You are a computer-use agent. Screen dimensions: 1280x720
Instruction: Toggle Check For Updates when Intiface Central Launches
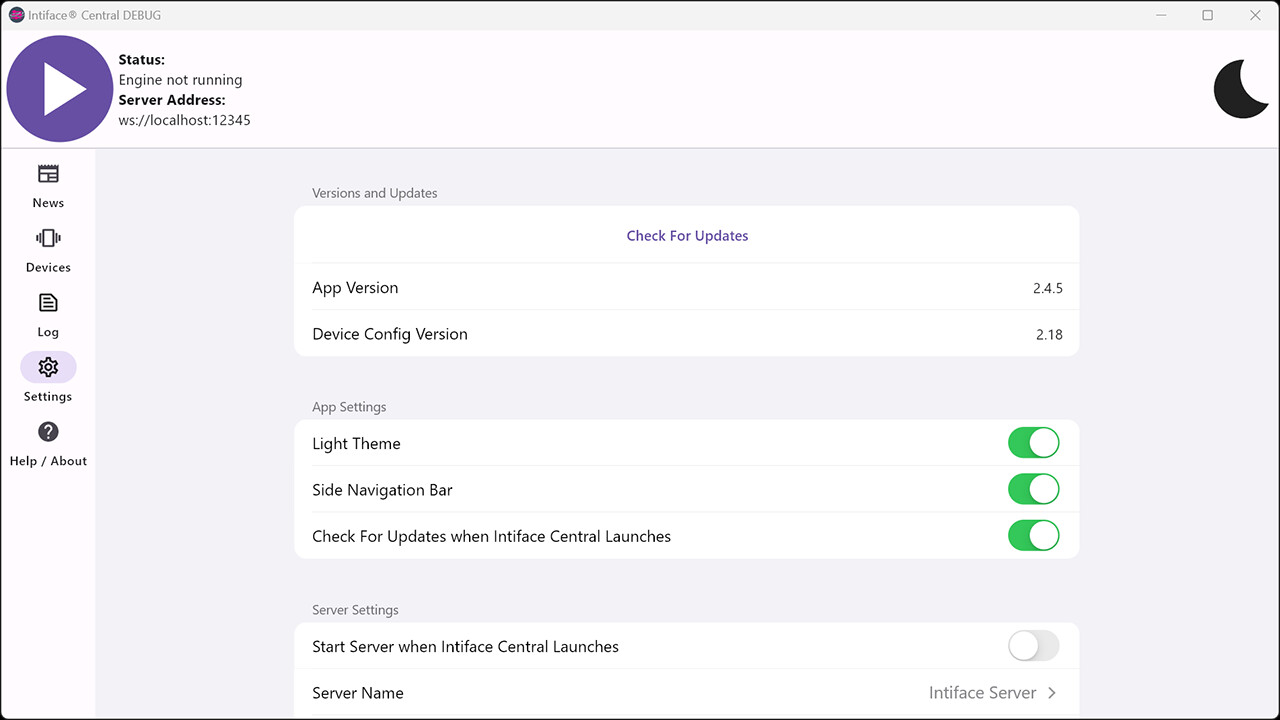click(x=1033, y=535)
